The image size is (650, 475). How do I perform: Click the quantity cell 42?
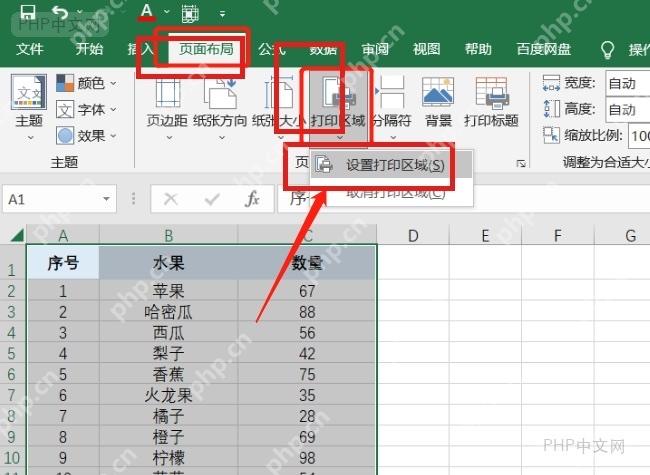point(307,354)
